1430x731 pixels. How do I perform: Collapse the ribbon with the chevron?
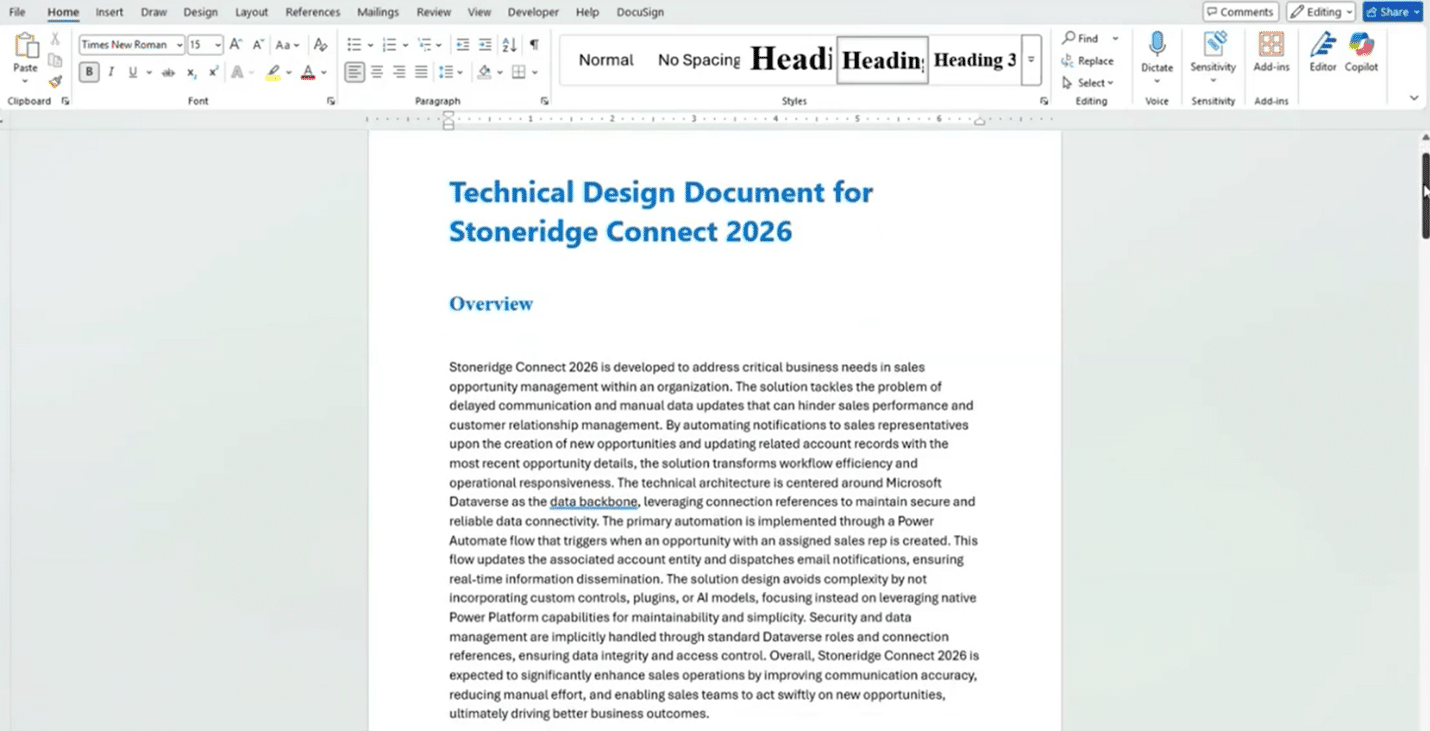1414,98
